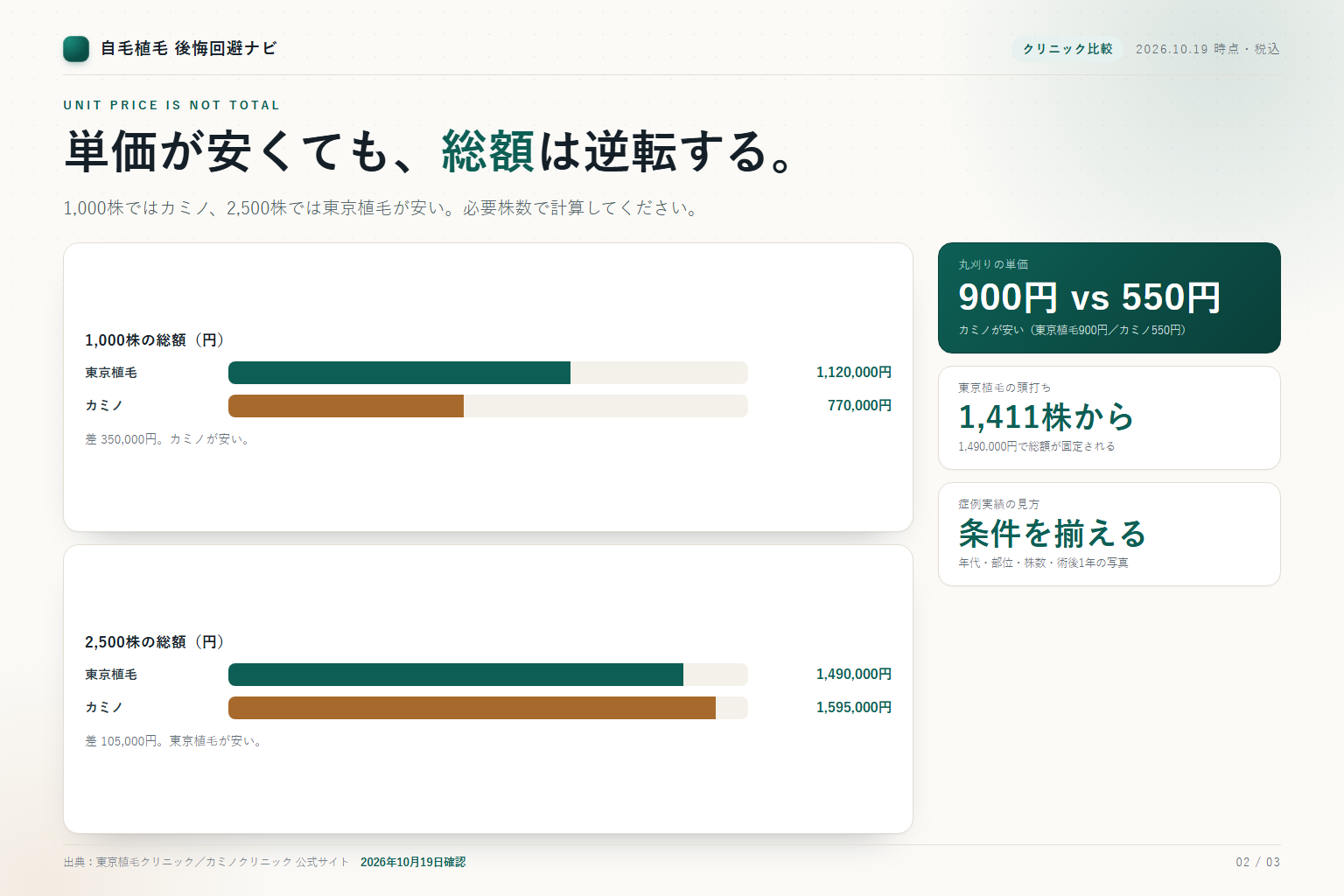This screenshot has height=896, width=1344.
Task: Click the 東京植毛 green bar in 1,000株 chart
Action: click(x=399, y=373)
